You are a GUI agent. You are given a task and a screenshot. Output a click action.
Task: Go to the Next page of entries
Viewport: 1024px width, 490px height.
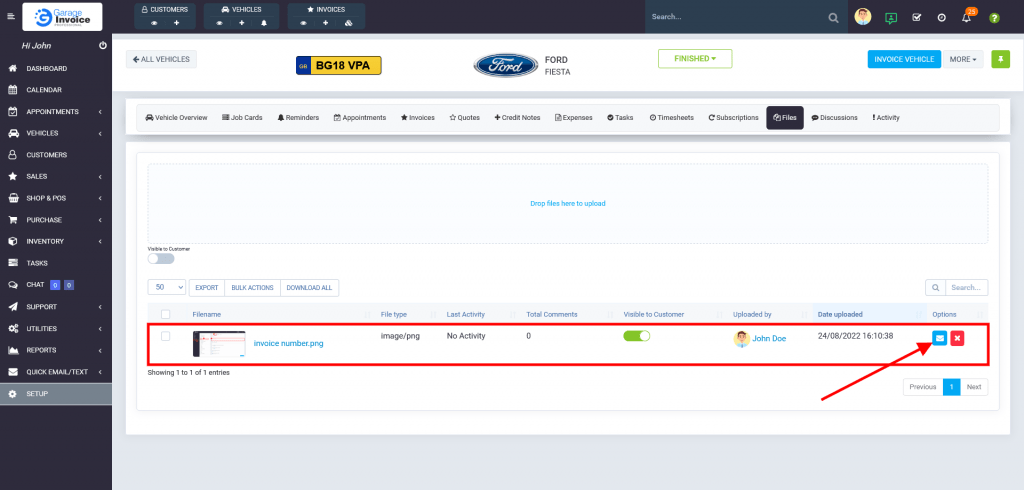pyautogui.click(x=974, y=387)
